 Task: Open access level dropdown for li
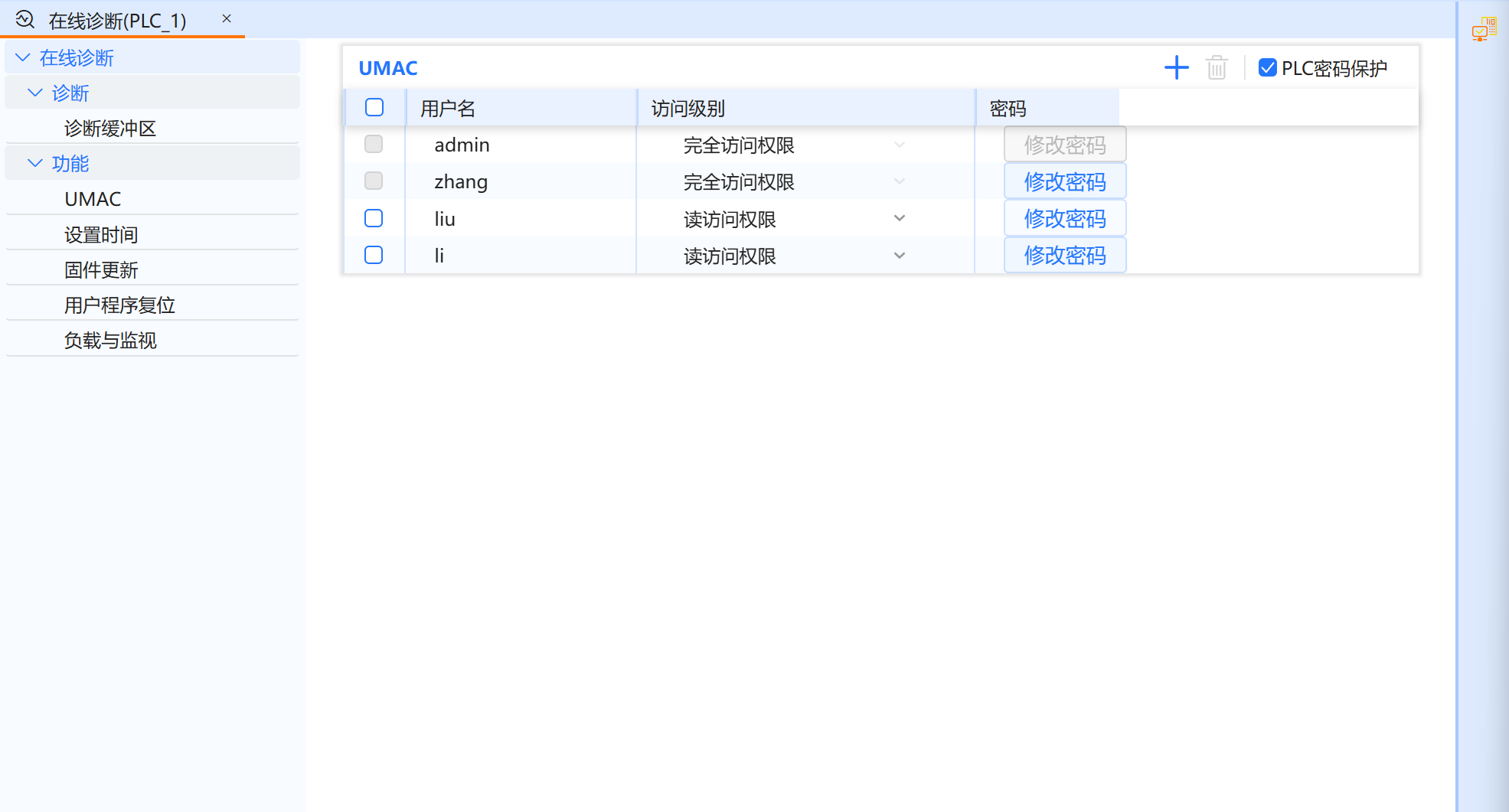[900, 256]
